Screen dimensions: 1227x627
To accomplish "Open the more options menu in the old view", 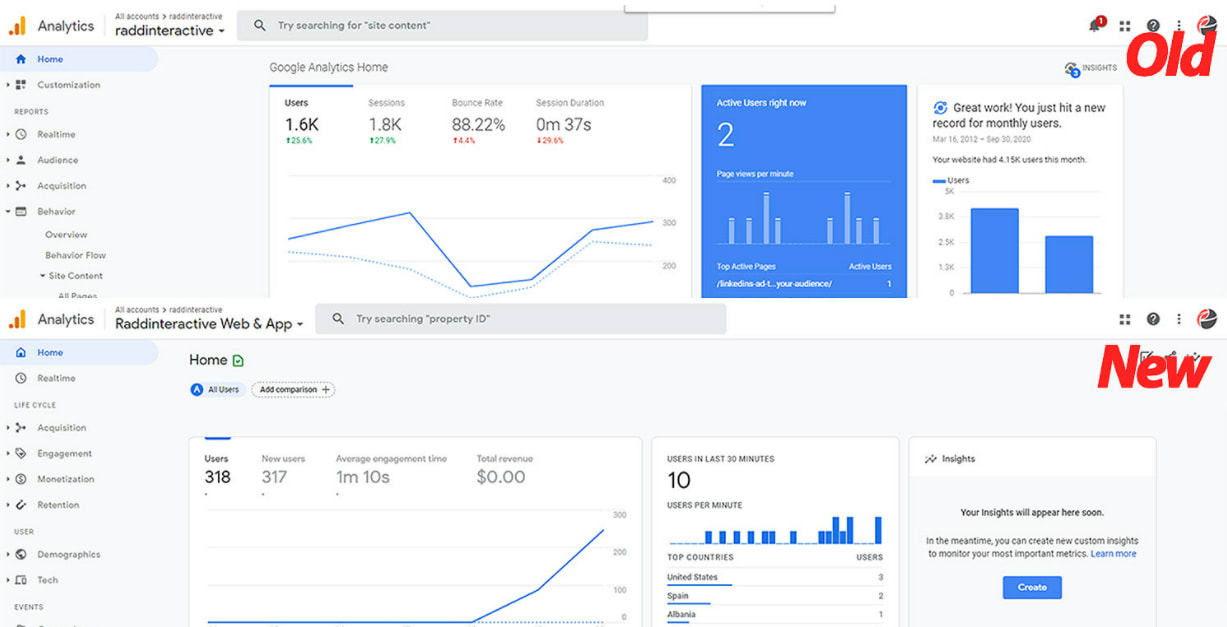I will (x=1179, y=26).
